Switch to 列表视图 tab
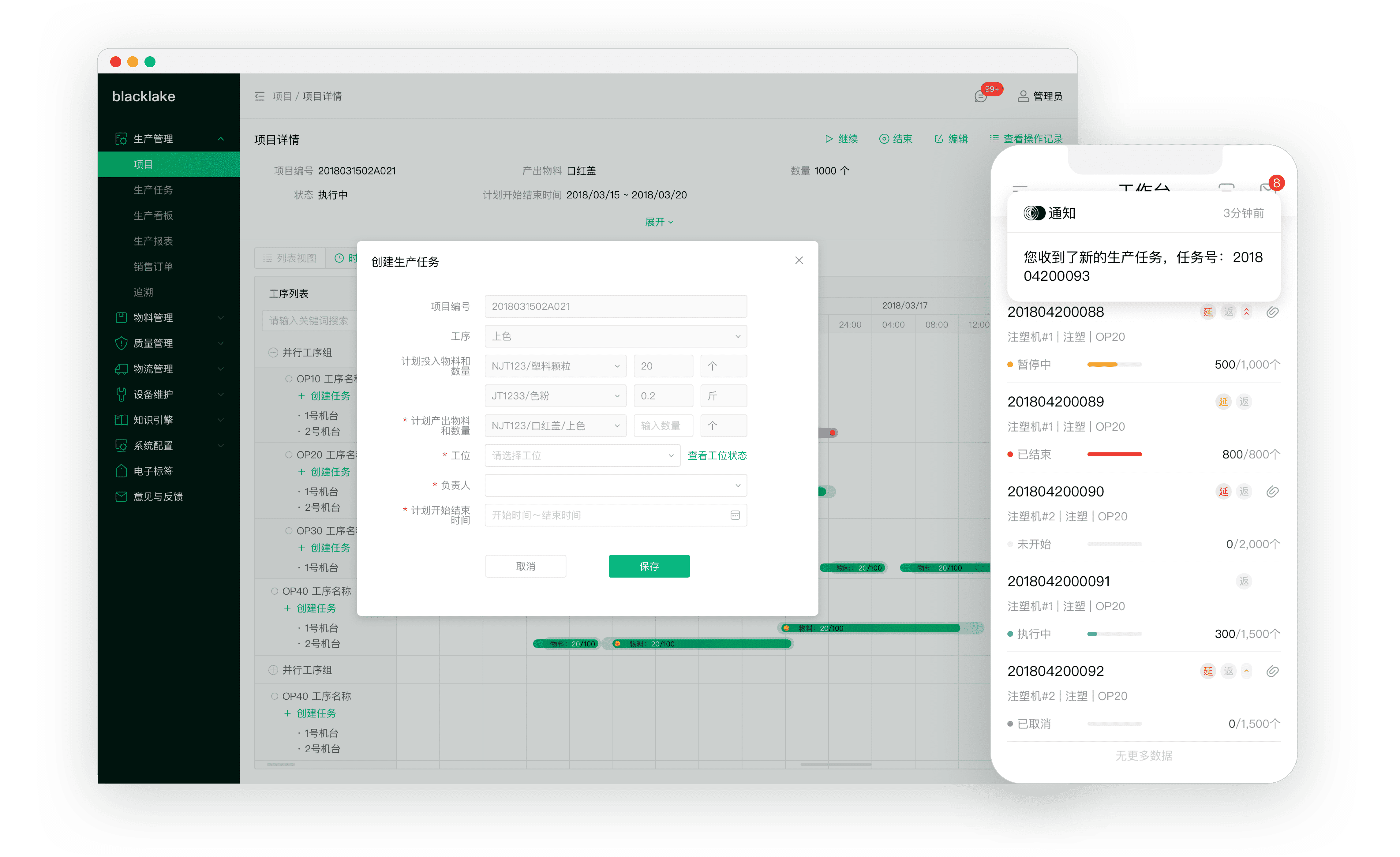1400x857 pixels. 290,258
